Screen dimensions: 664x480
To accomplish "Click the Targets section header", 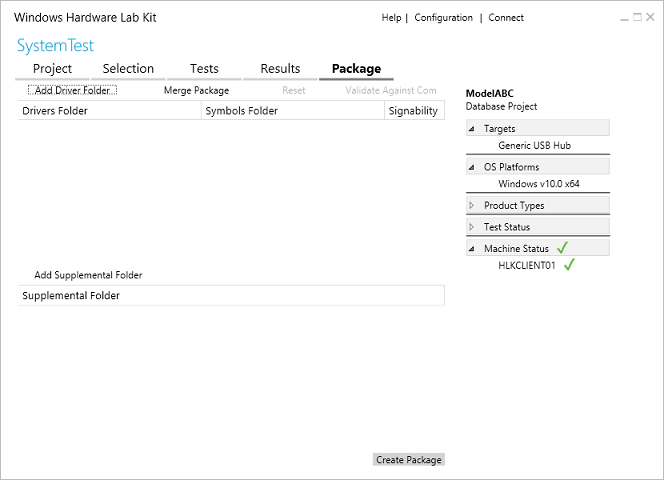I will coord(538,128).
